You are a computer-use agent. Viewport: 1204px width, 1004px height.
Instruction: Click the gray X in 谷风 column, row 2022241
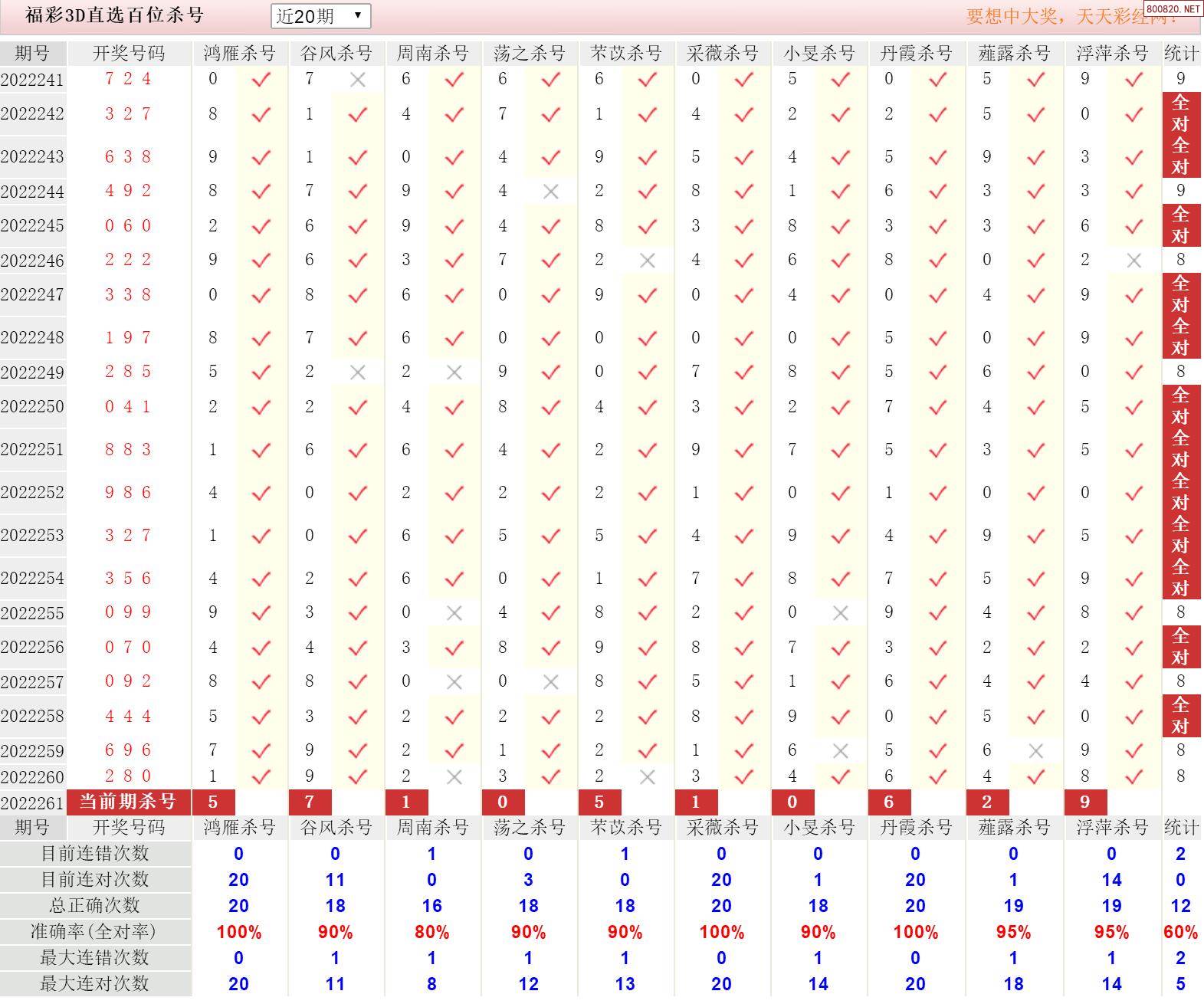coord(358,80)
